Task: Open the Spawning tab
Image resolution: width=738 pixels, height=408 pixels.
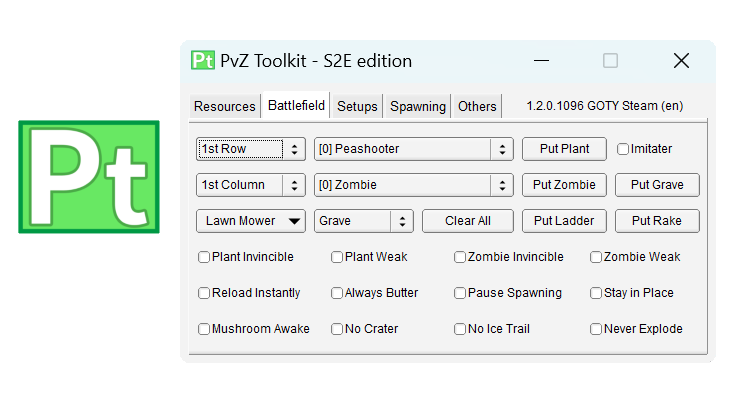Action: tap(418, 106)
